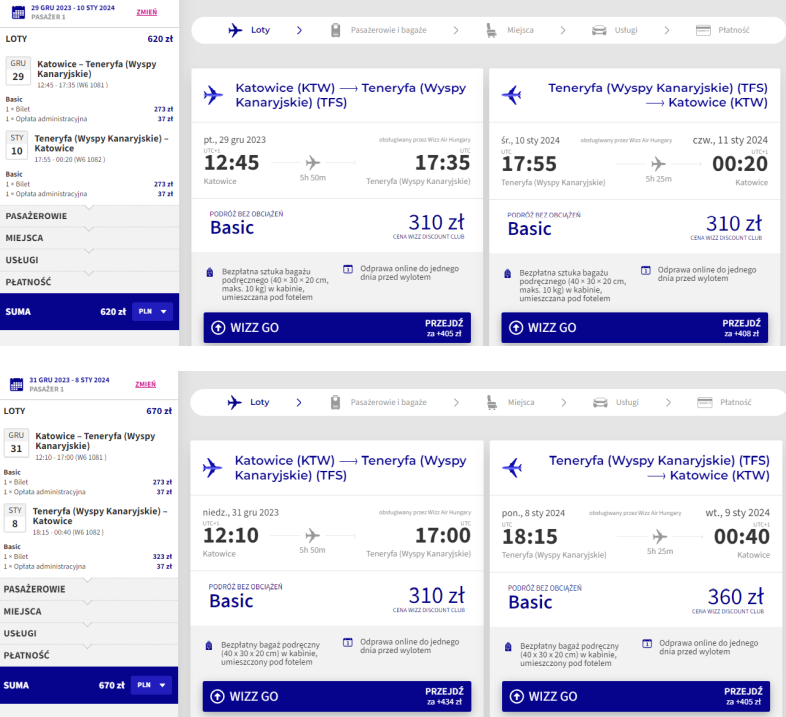This screenshot has width=786, height=717.
Task: Upgrade to WIZZ GO for +434 zł
Action: pyautogui.click(x=337, y=696)
